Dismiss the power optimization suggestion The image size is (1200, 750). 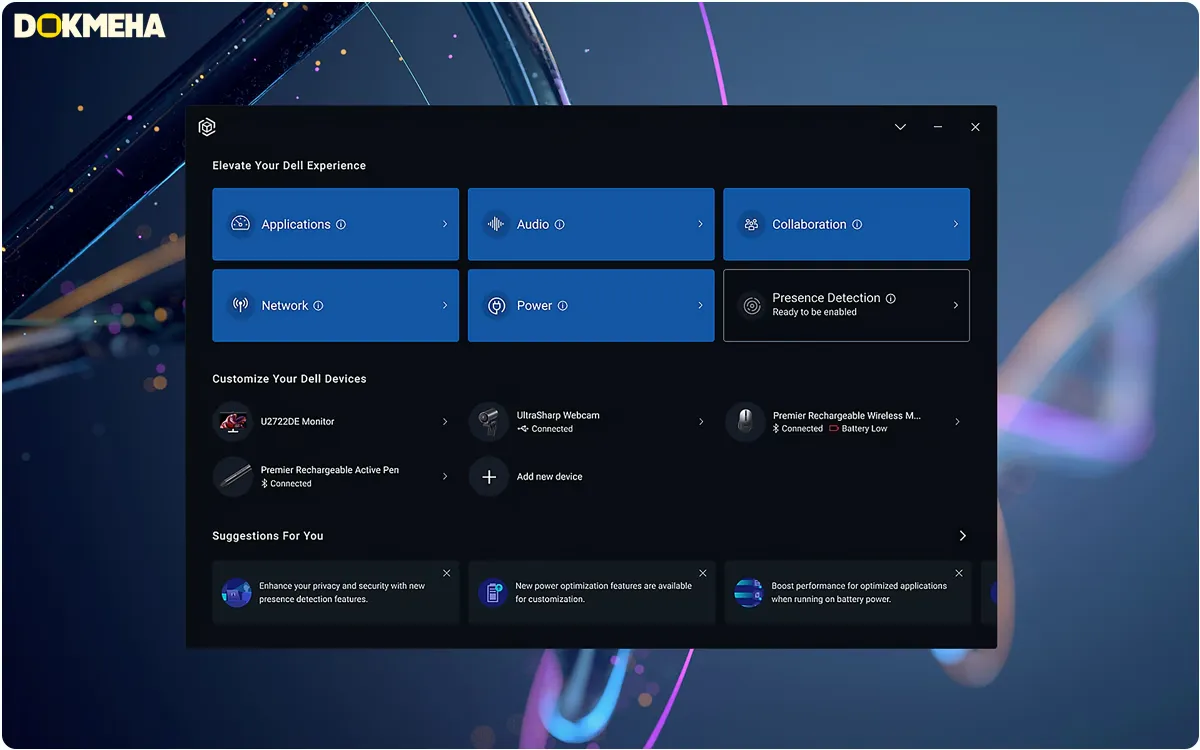(703, 573)
